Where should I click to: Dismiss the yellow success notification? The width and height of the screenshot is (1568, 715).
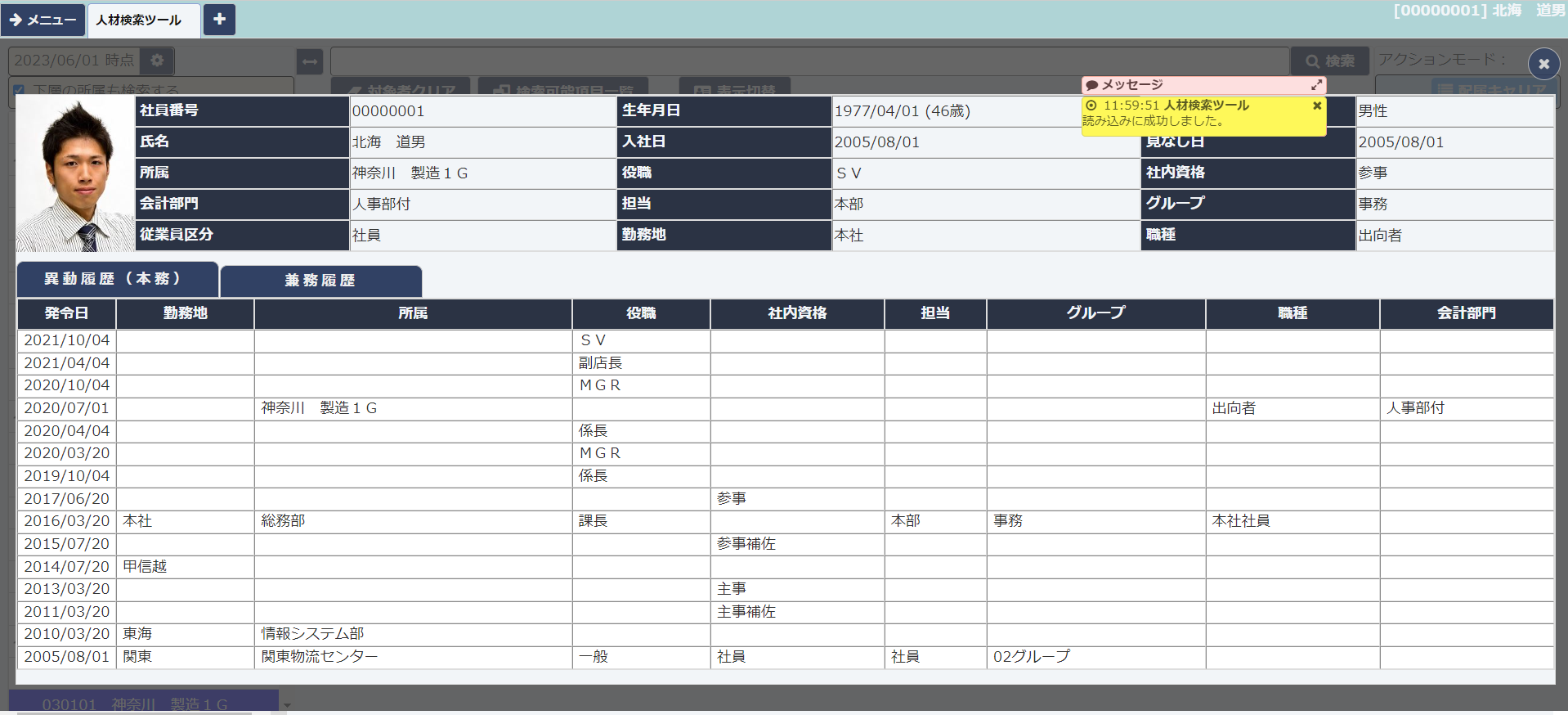[1317, 106]
